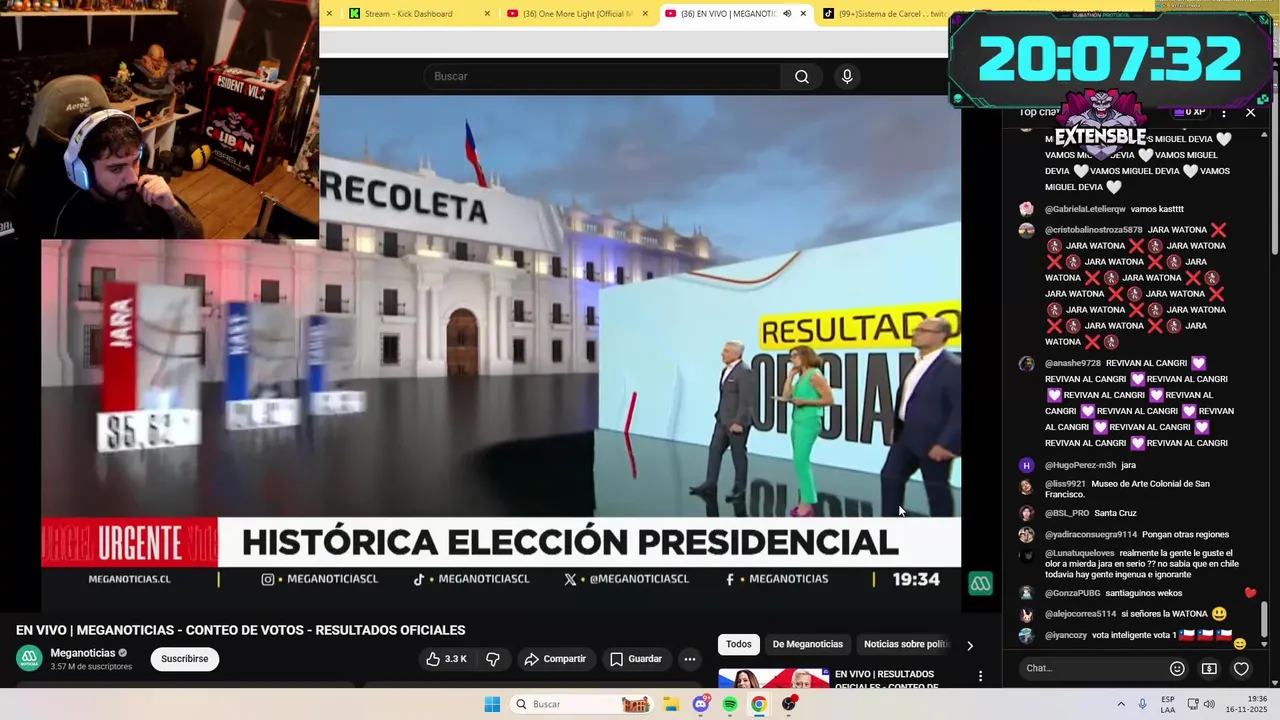Open Spotify from the taskbar
This screenshot has height=720, width=1280.
click(730, 704)
